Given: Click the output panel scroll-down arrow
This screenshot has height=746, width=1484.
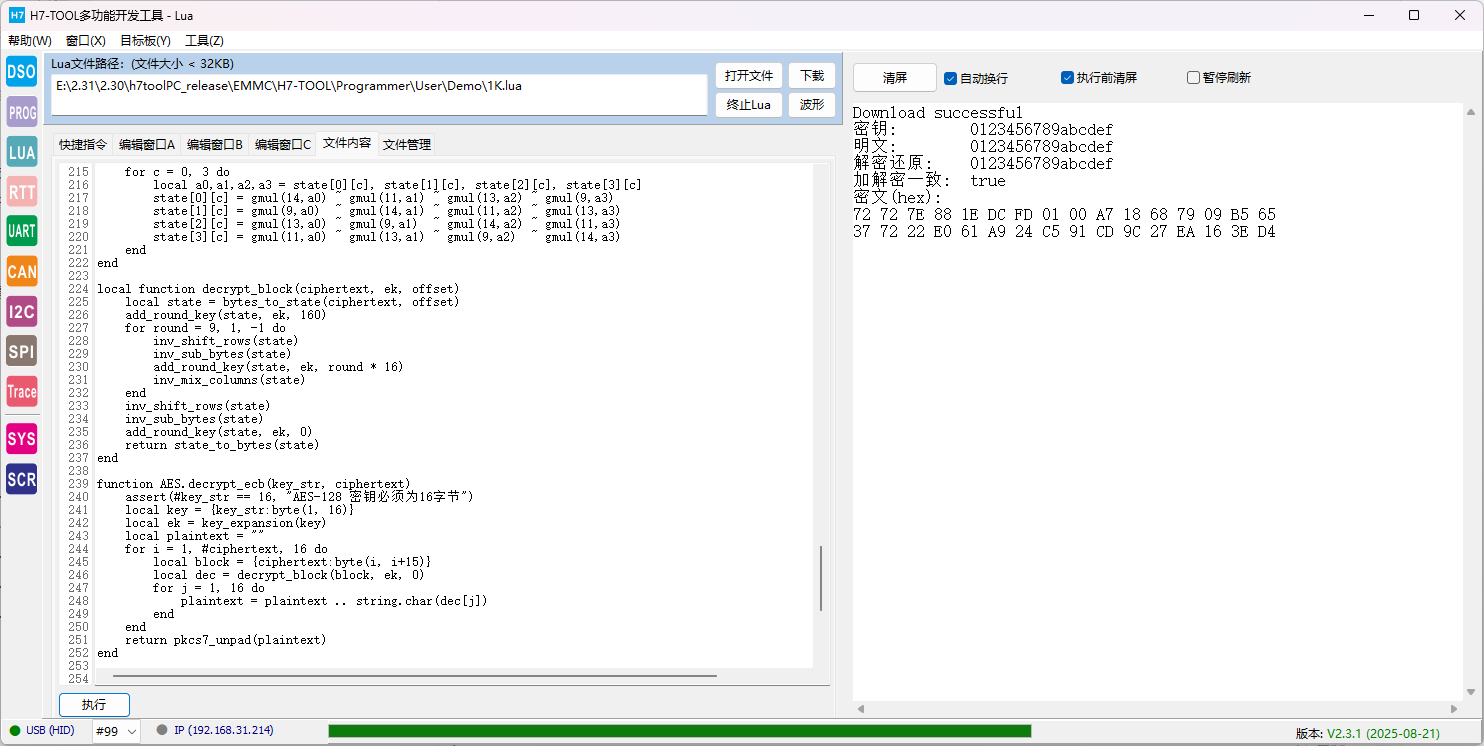Looking at the screenshot, I should point(1472,691).
